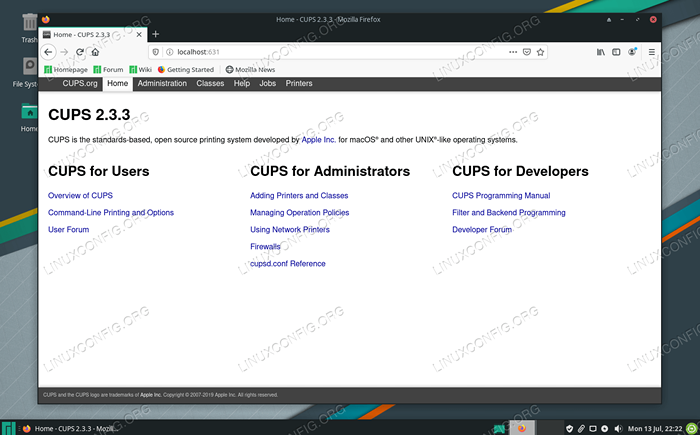This screenshot has width=700, height=435.
Task: Click the Firefox icon in the panel tray
Action: (x=521, y=428)
